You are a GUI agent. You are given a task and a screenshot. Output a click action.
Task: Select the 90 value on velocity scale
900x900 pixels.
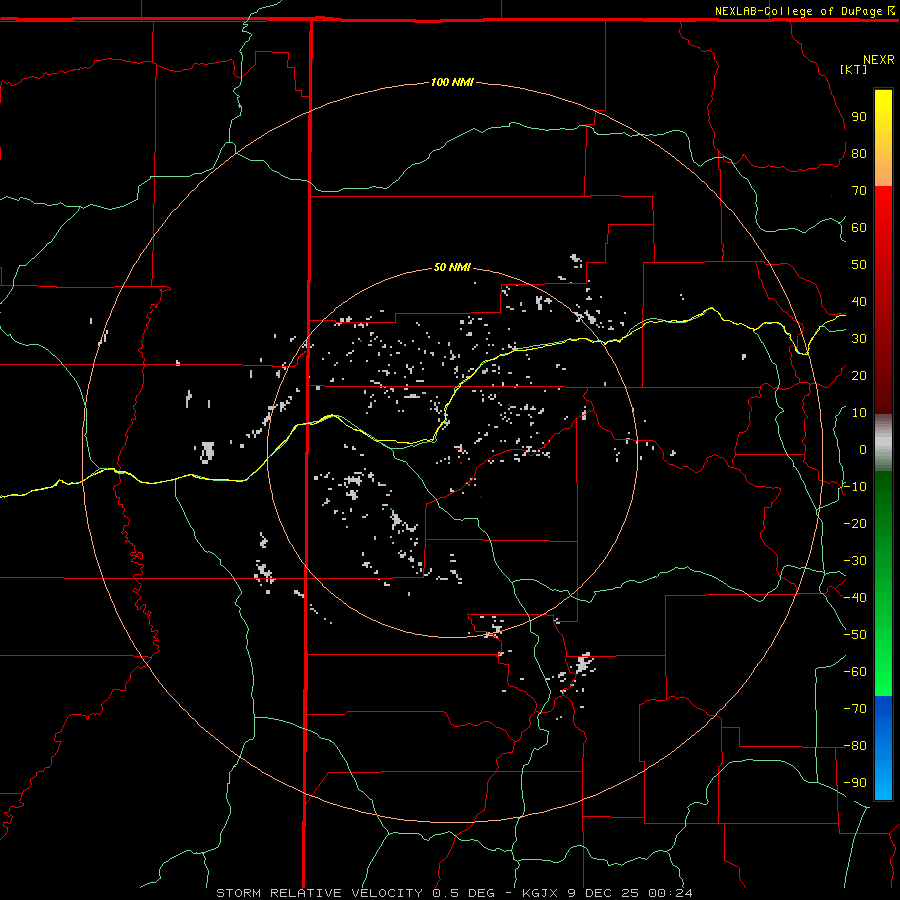(859, 117)
